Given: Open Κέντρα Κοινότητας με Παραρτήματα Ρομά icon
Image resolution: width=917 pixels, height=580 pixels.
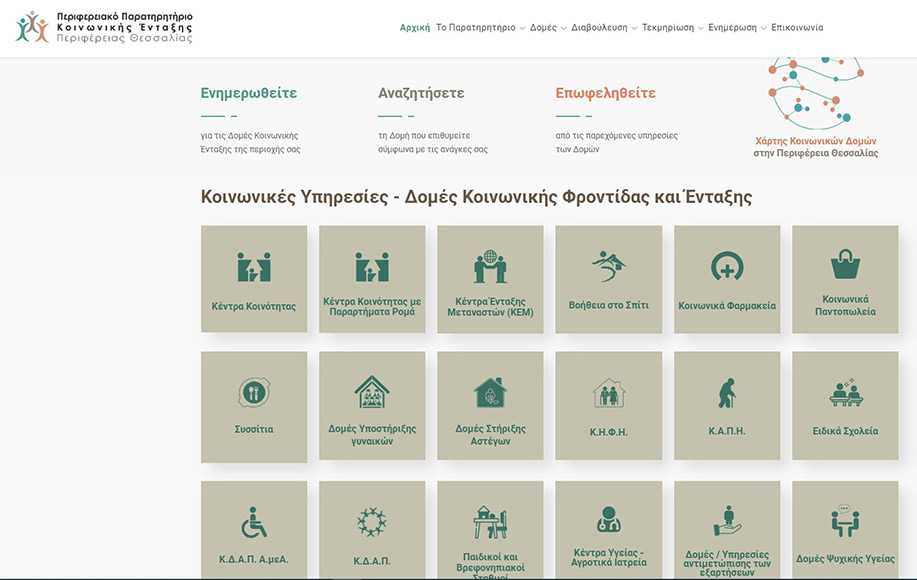Looking at the screenshot, I should point(372,267).
